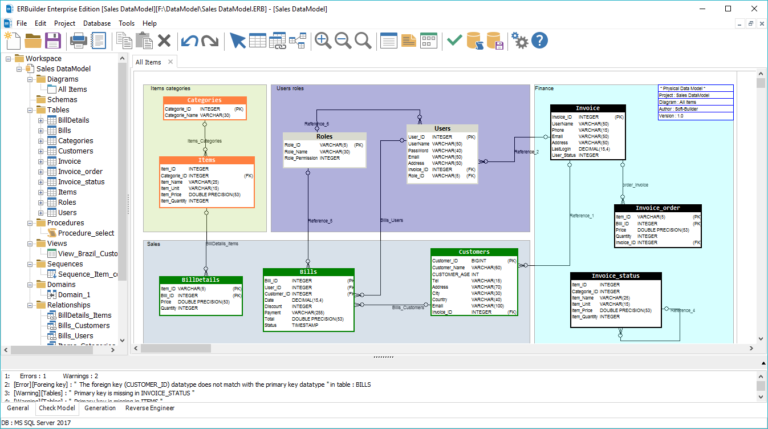Click the Redo arrow icon
The width and height of the screenshot is (768, 429).
click(x=210, y=41)
